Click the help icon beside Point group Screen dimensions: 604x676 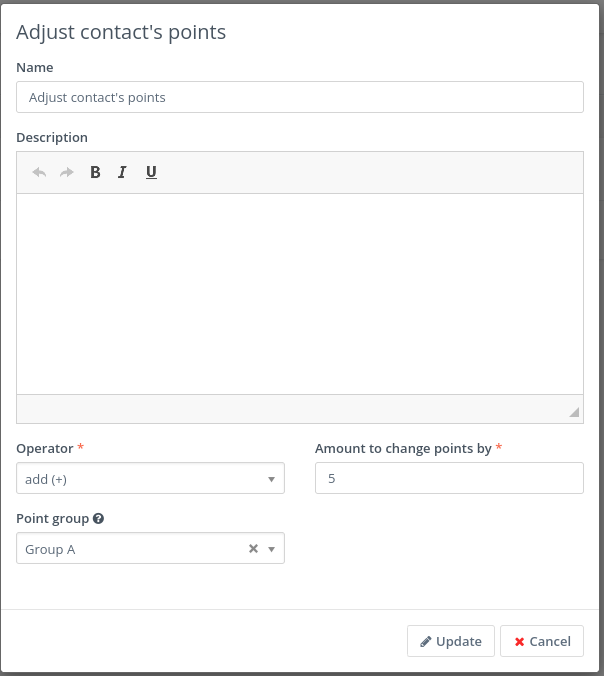[x=99, y=519]
